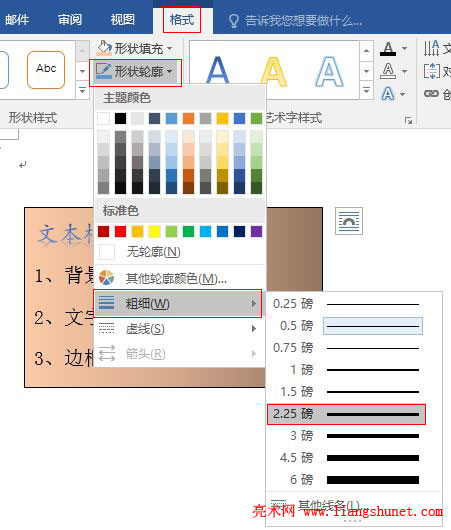
Task: Open the text outline dropdown arrow
Action: 404,71
